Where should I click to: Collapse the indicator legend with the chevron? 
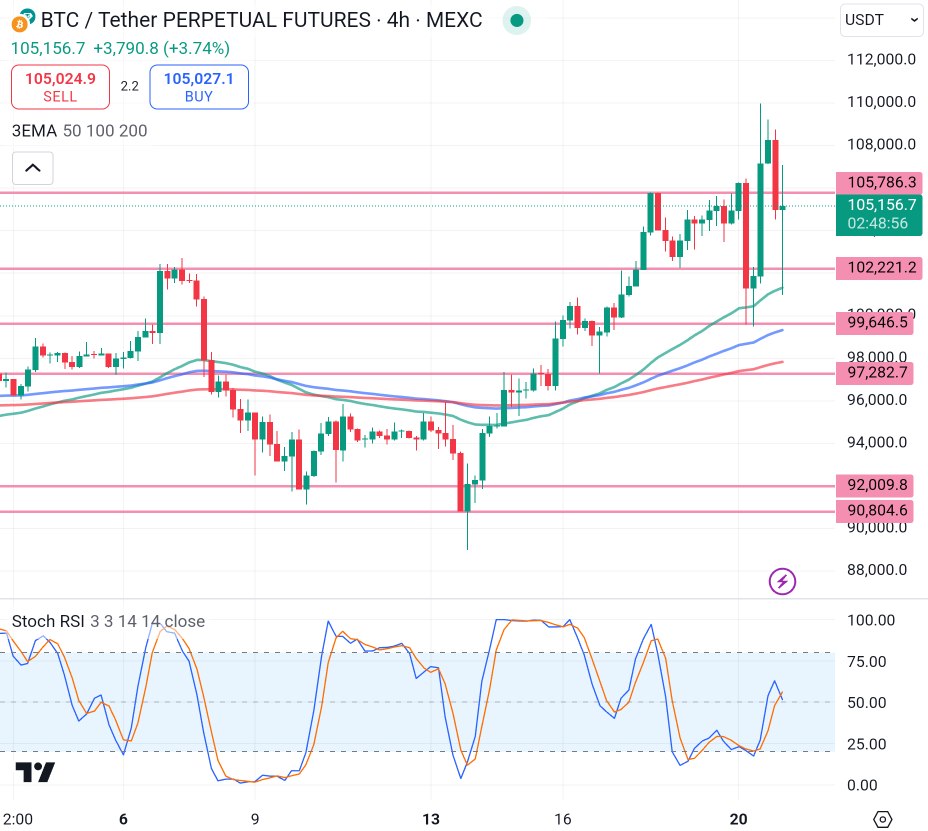click(x=32, y=168)
